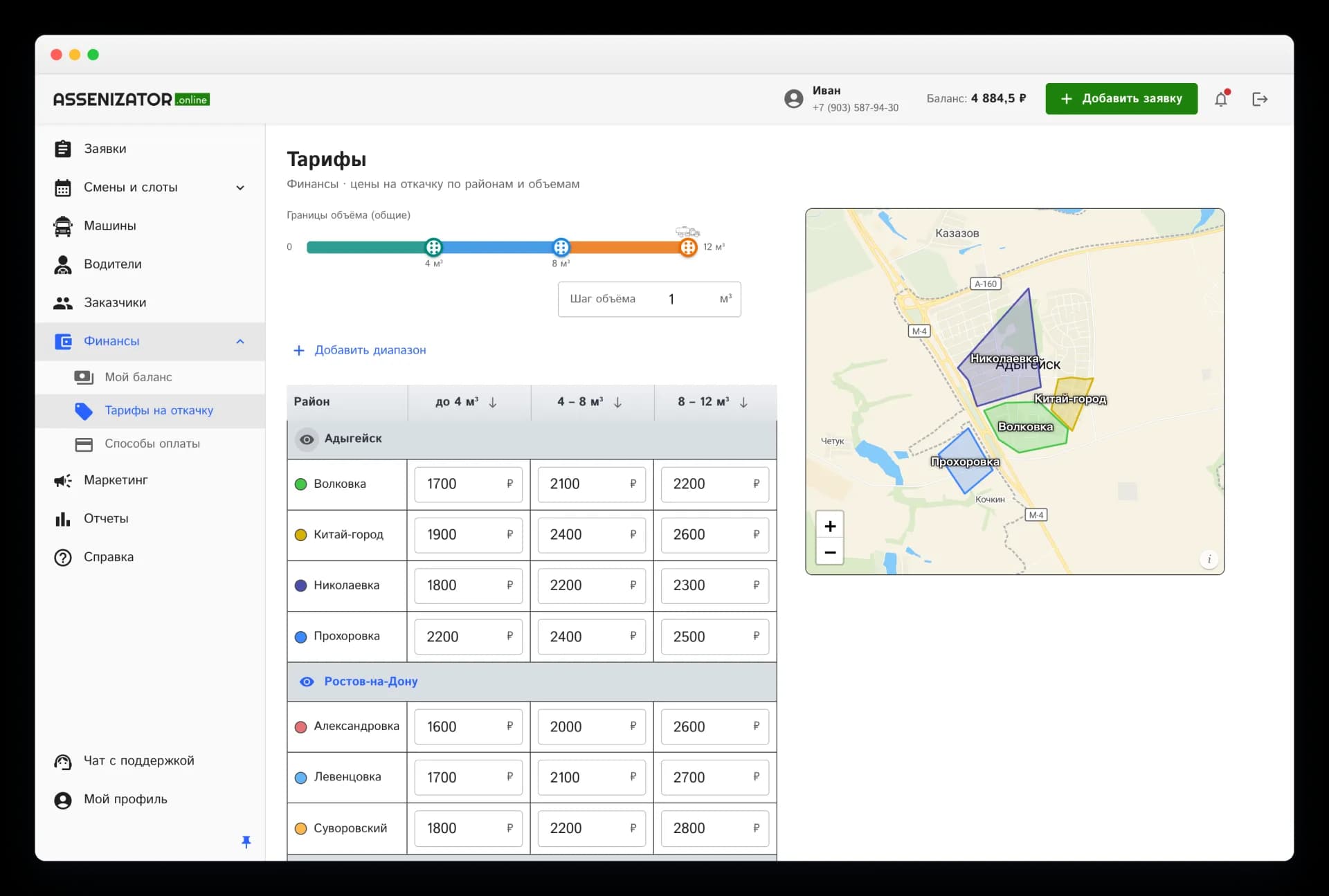Zoom out on the map

[x=830, y=552]
